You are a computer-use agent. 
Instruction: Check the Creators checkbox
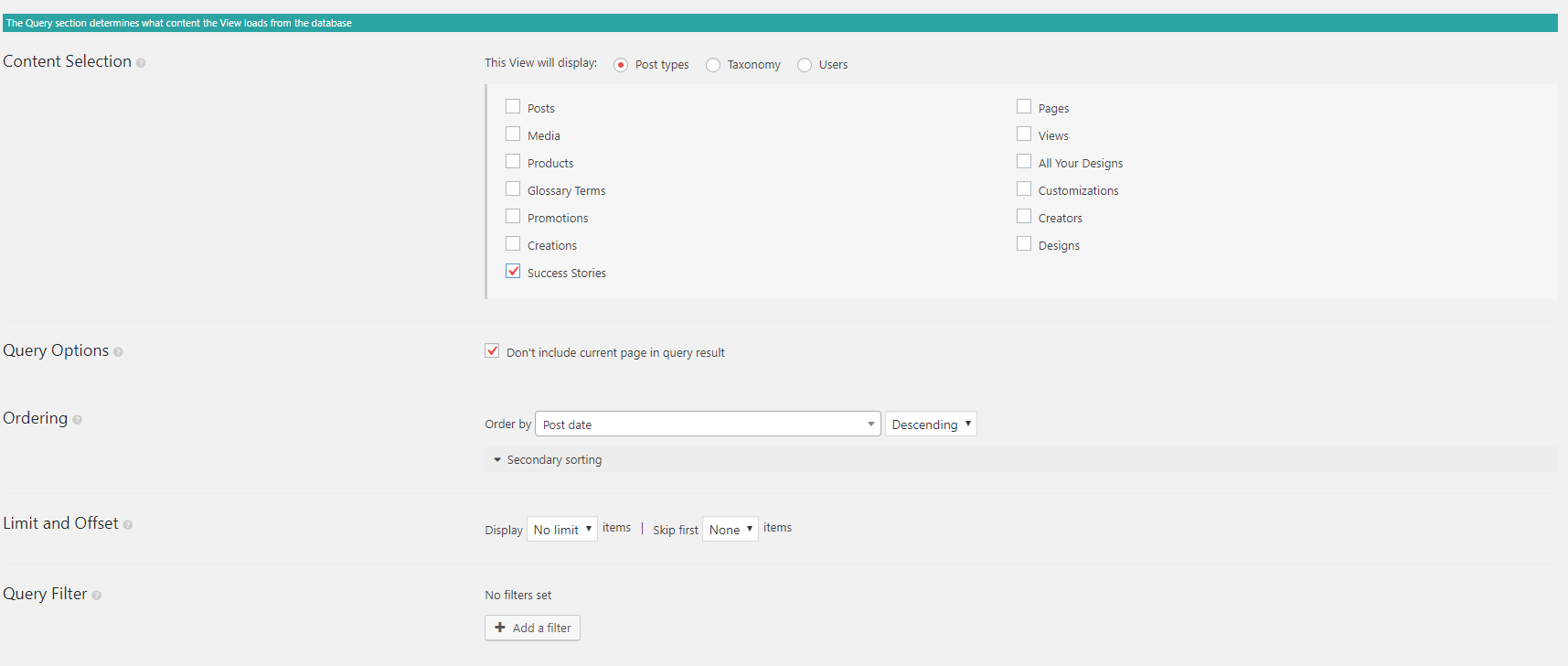1024,217
